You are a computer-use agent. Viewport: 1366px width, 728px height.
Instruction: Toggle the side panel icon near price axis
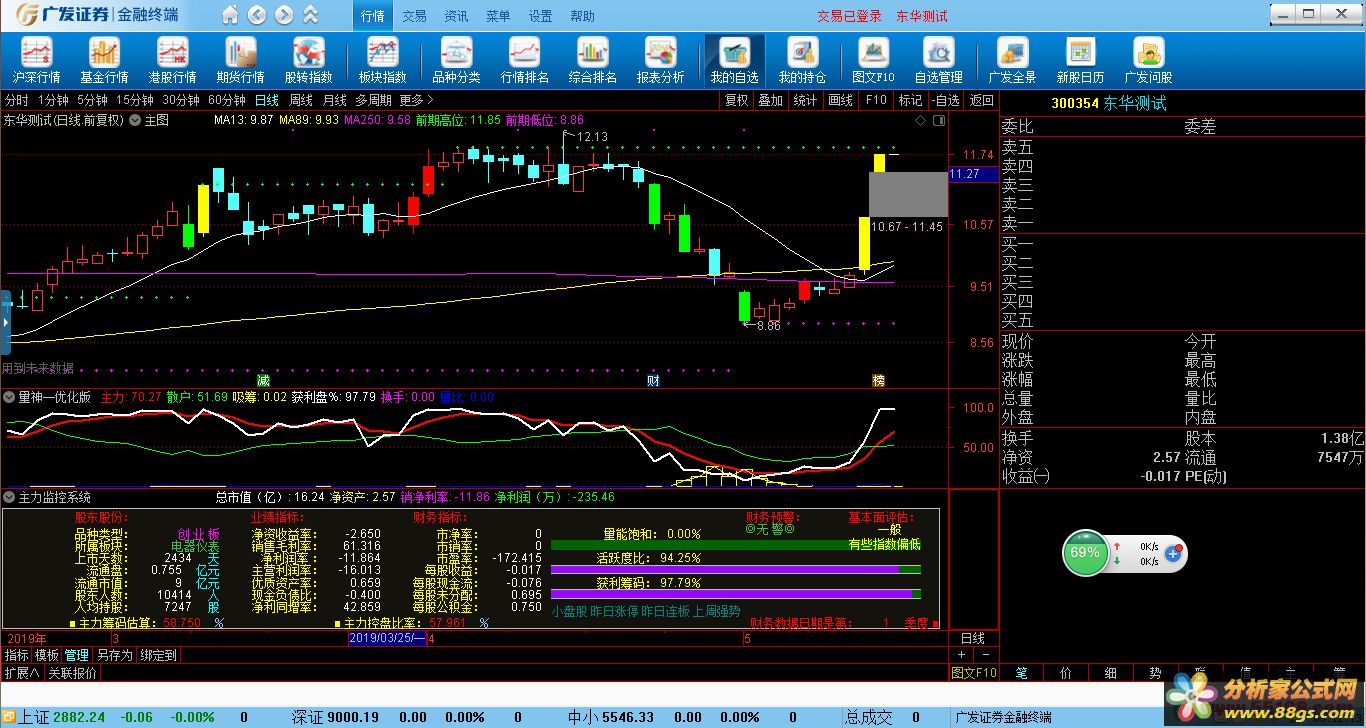pos(938,120)
